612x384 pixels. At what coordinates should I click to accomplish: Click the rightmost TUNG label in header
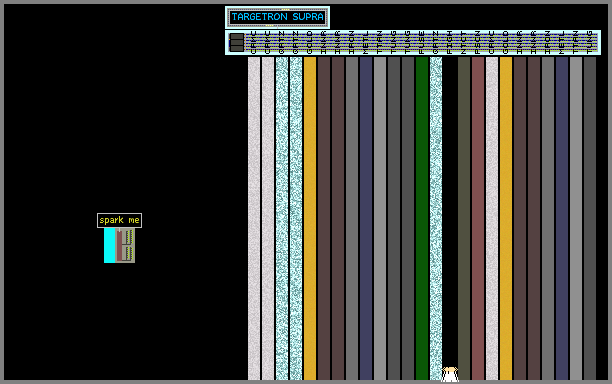click(590, 43)
